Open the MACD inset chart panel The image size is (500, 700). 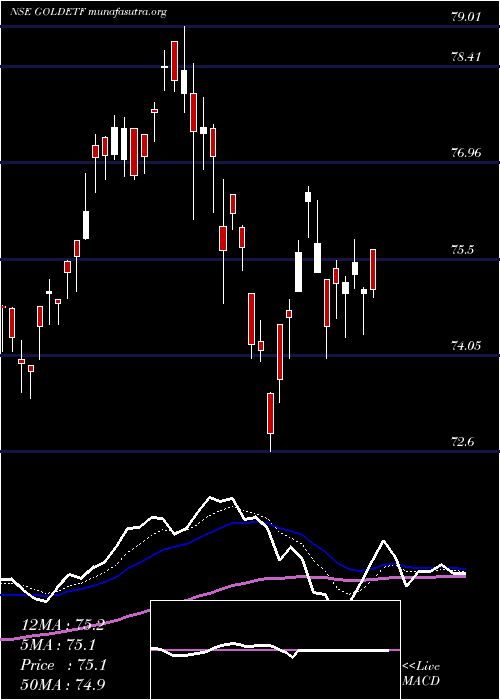click(275, 650)
